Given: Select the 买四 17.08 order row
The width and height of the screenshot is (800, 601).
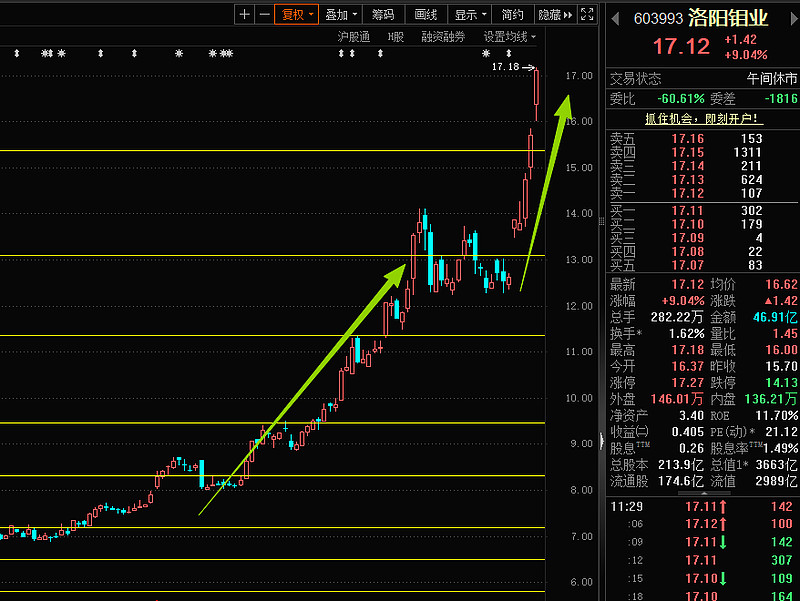Looking at the screenshot, I should [703, 252].
